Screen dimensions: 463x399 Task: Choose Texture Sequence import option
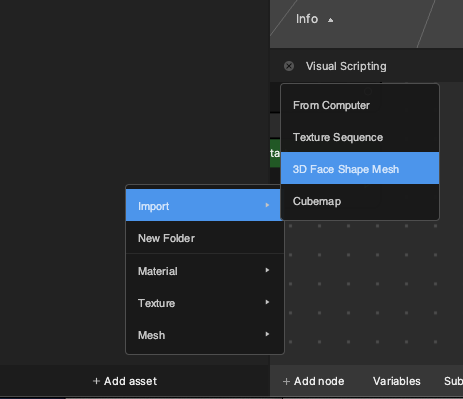360,137
